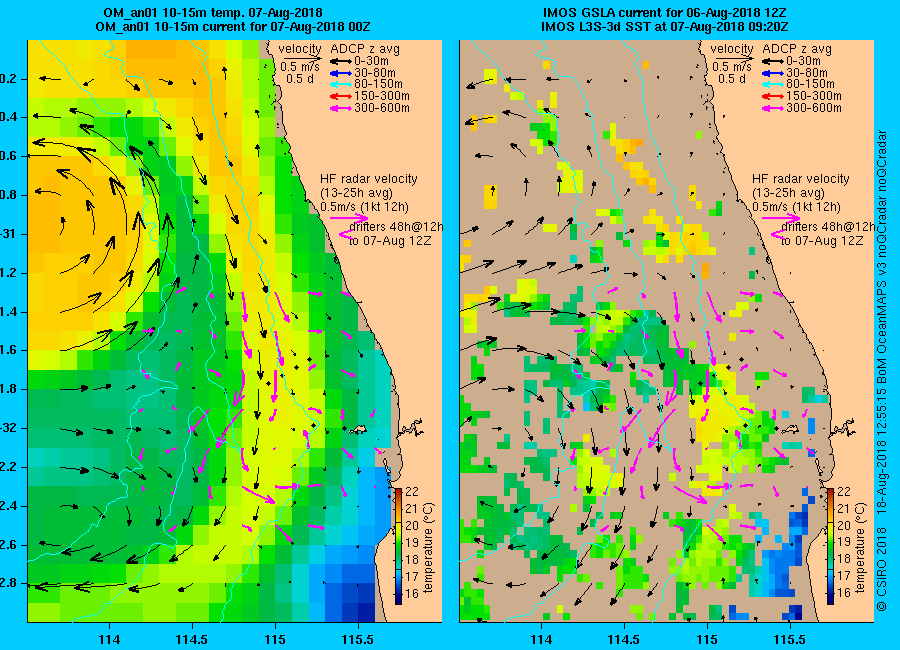Click the magenta 300-600m arrow in right legend
Image resolution: width=900 pixels, height=650 pixels.
772,108
